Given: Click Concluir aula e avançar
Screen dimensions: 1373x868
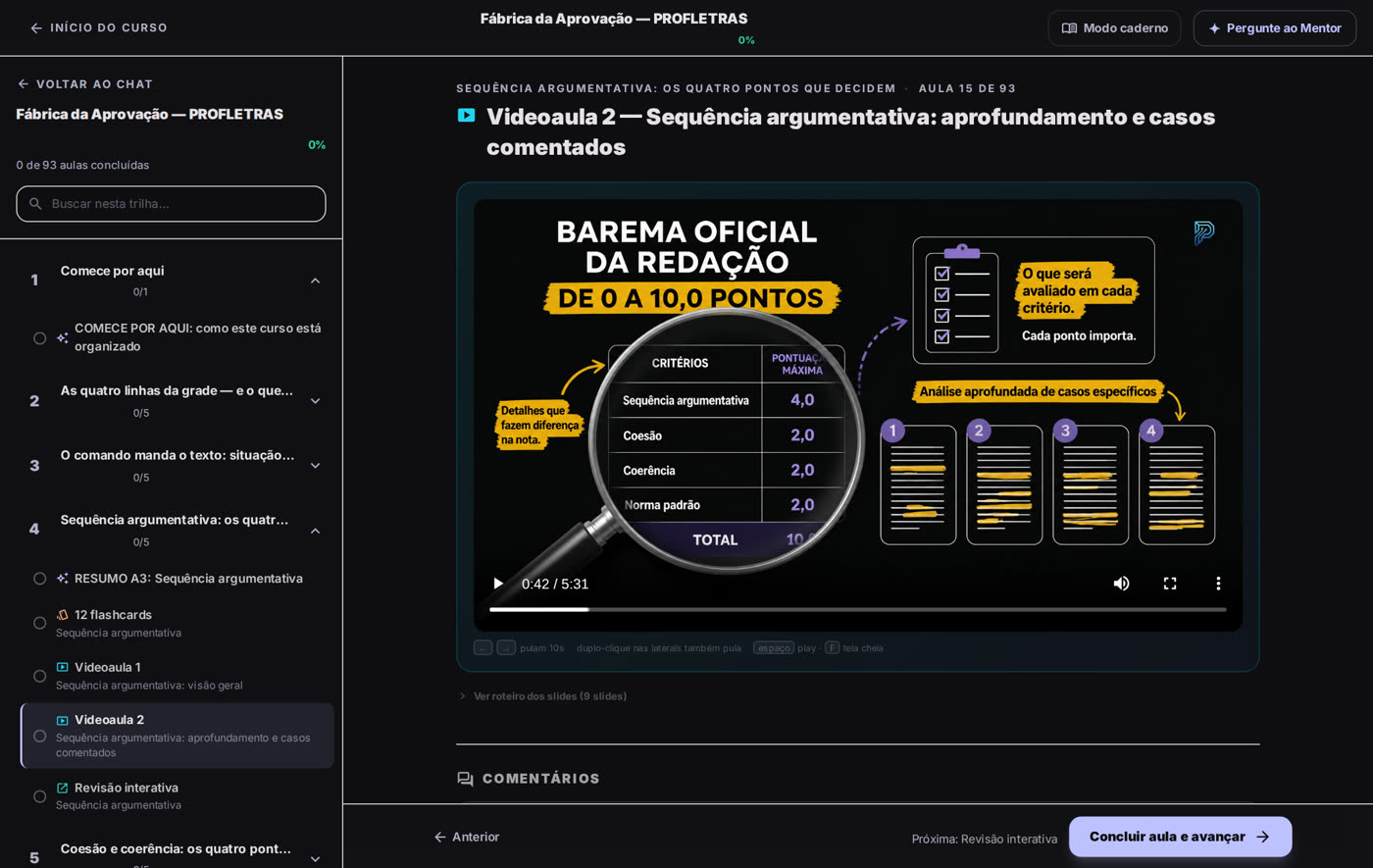Looking at the screenshot, I should 1180,837.
